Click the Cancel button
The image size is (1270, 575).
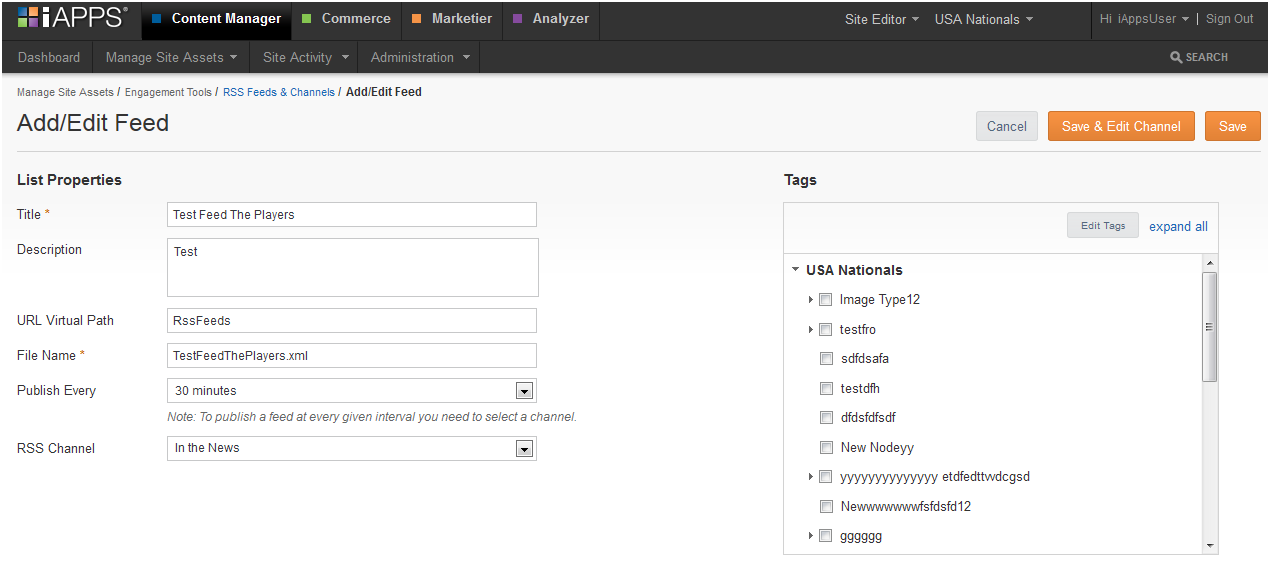click(1006, 126)
